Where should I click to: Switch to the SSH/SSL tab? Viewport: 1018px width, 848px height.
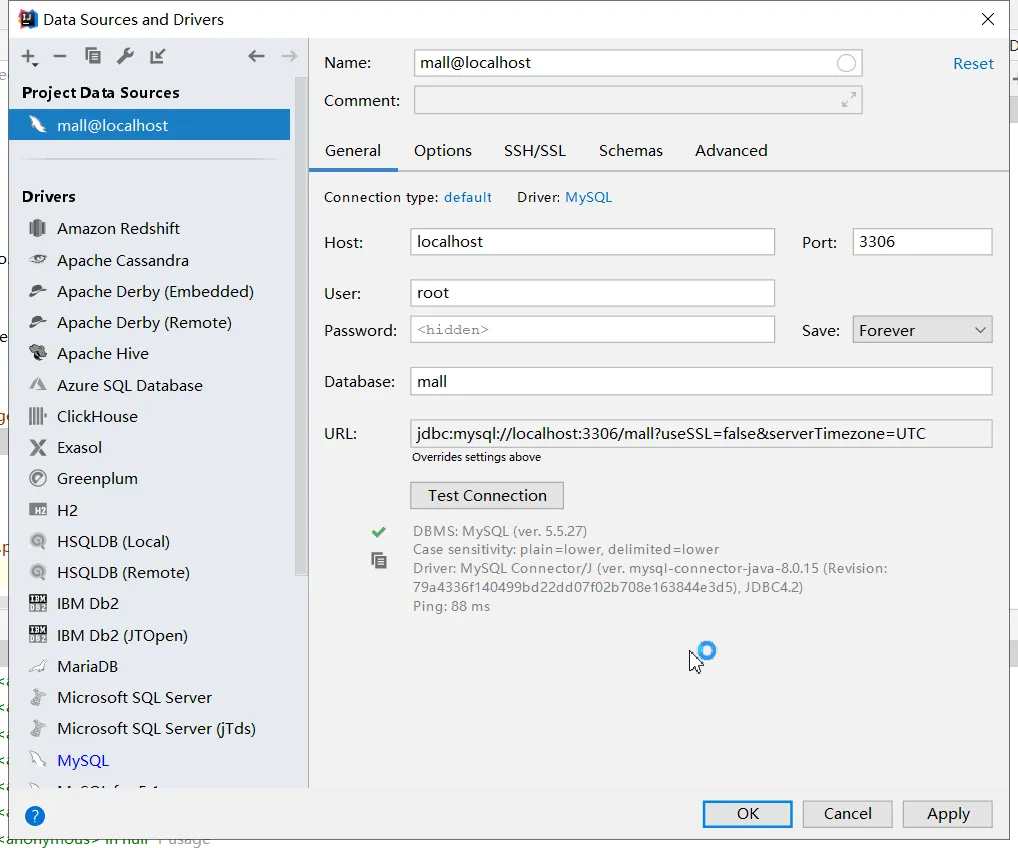pyautogui.click(x=534, y=151)
